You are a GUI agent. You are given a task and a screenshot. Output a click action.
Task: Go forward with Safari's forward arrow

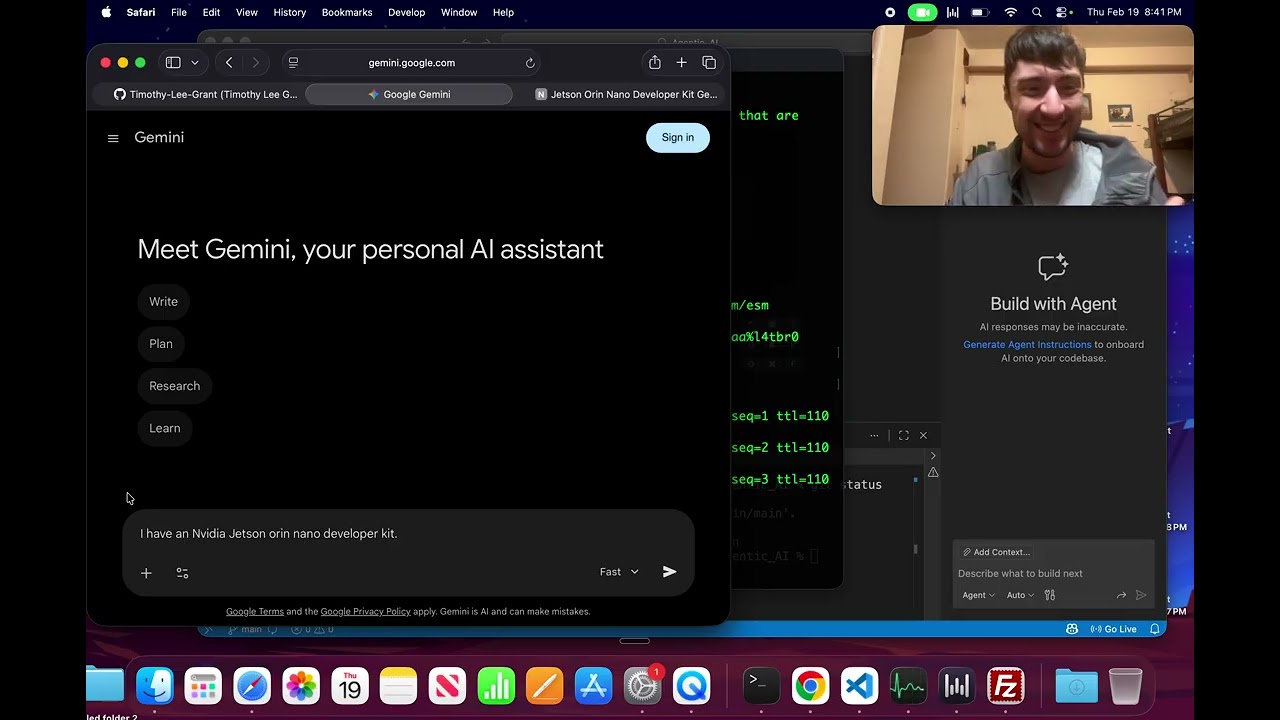pos(256,62)
